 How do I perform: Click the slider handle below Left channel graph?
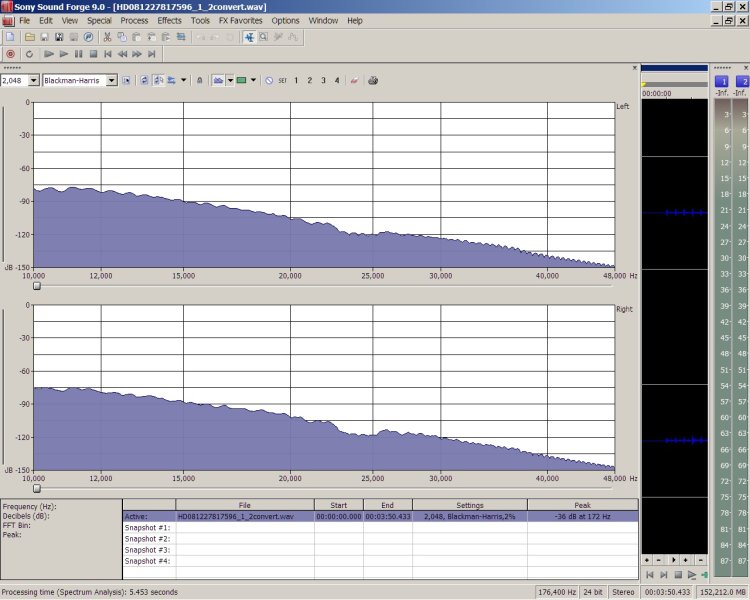(x=37, y=286)
